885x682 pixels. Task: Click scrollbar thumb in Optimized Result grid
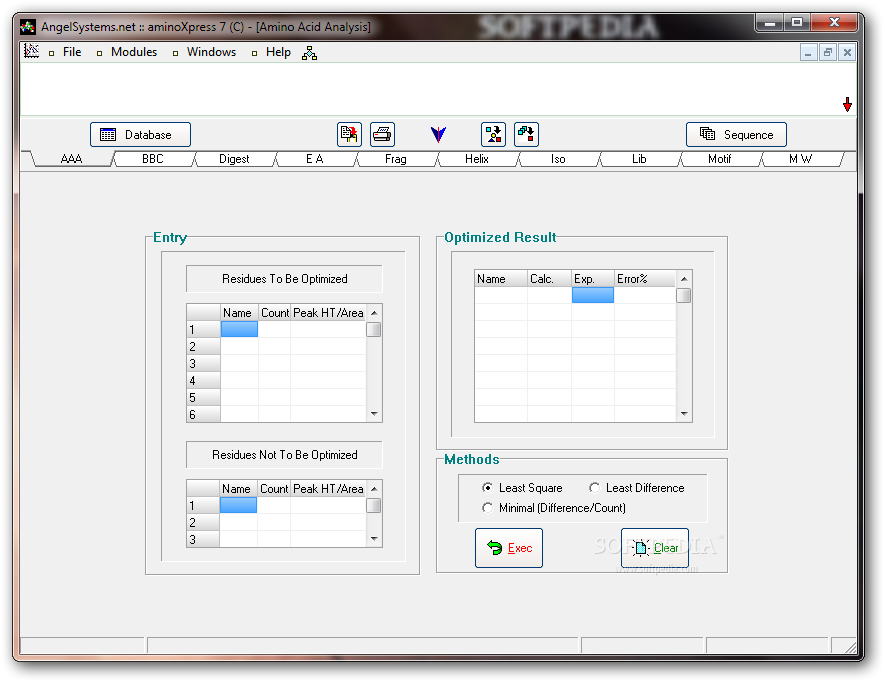684,295
